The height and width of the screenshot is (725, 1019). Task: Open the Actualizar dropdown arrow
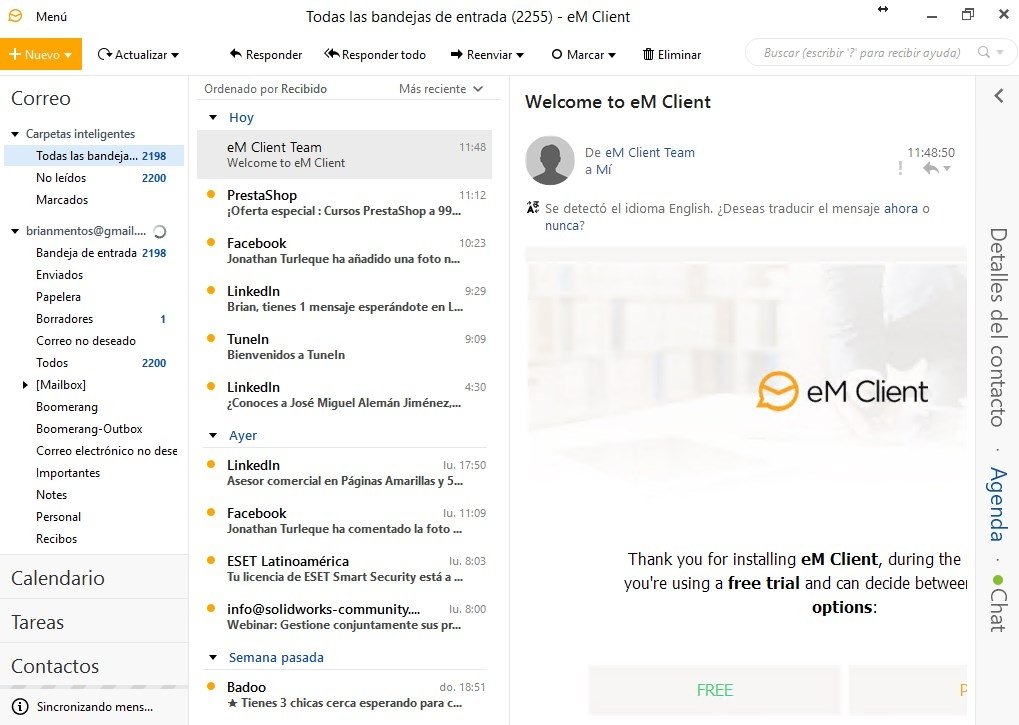click(175, 55)
